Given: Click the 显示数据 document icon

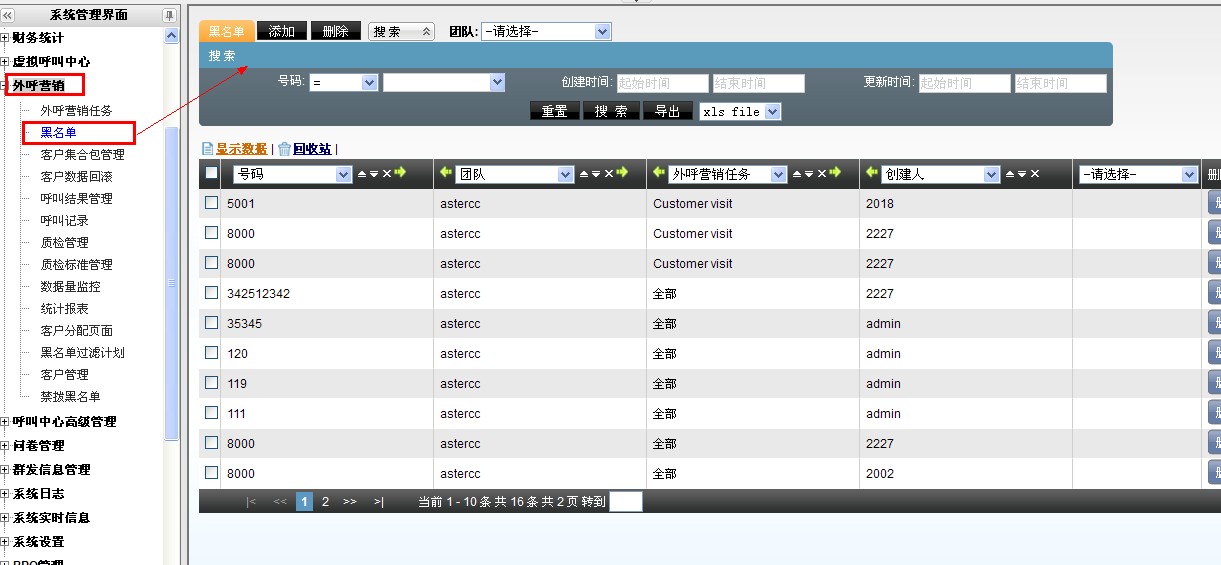Looking at the screenshot, I should point(208,149).
